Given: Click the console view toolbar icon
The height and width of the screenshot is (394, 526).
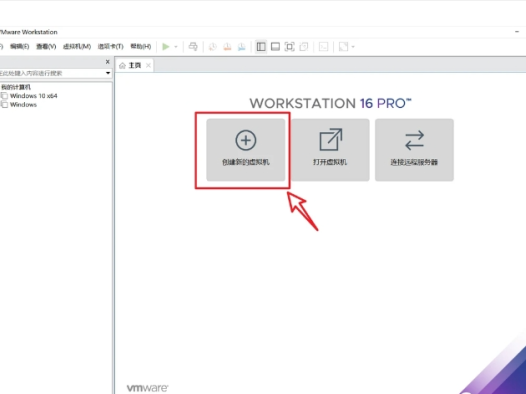Looking at the screenshot, I should tap(323, 47).
